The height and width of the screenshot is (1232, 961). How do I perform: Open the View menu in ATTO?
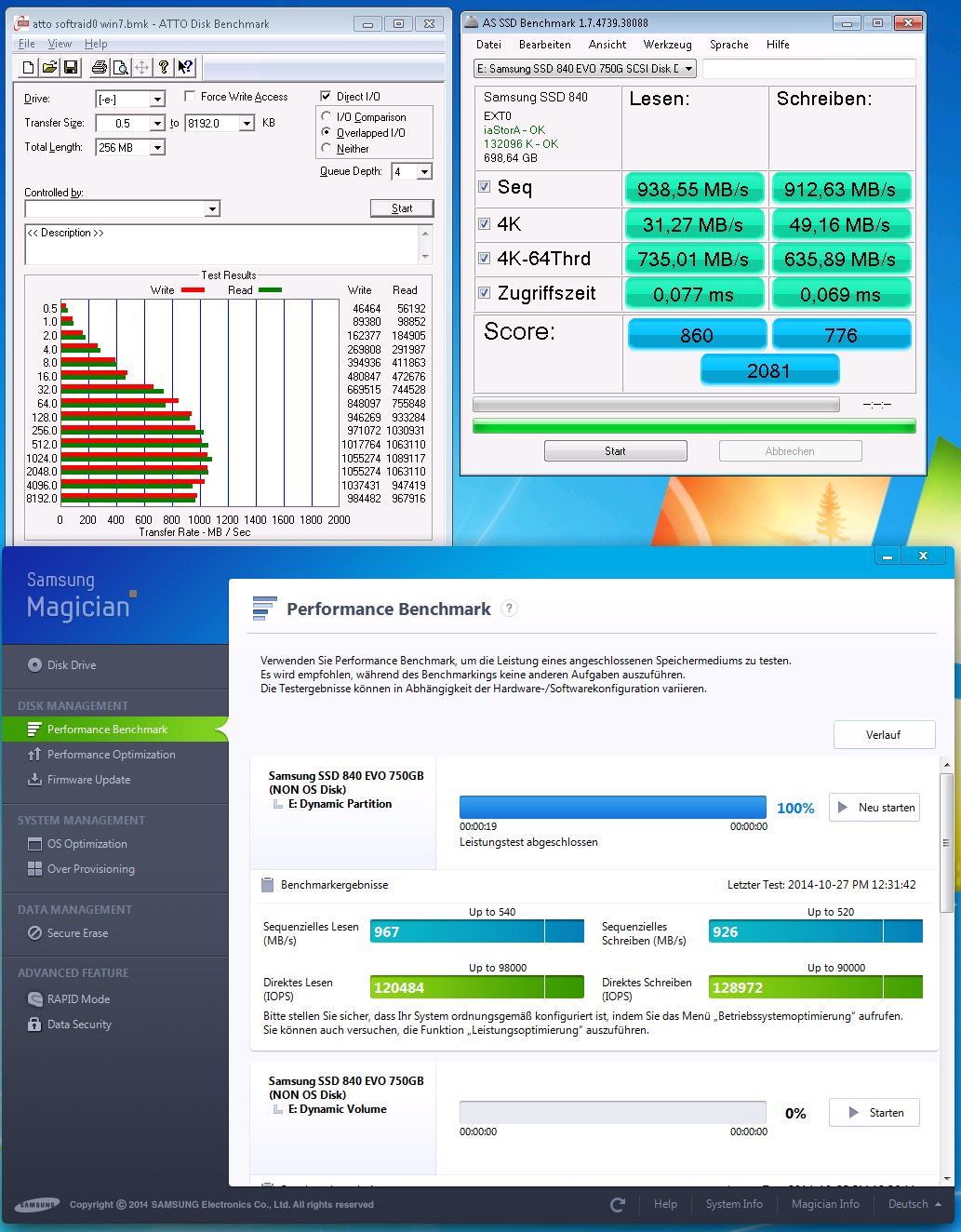point(60,44)
